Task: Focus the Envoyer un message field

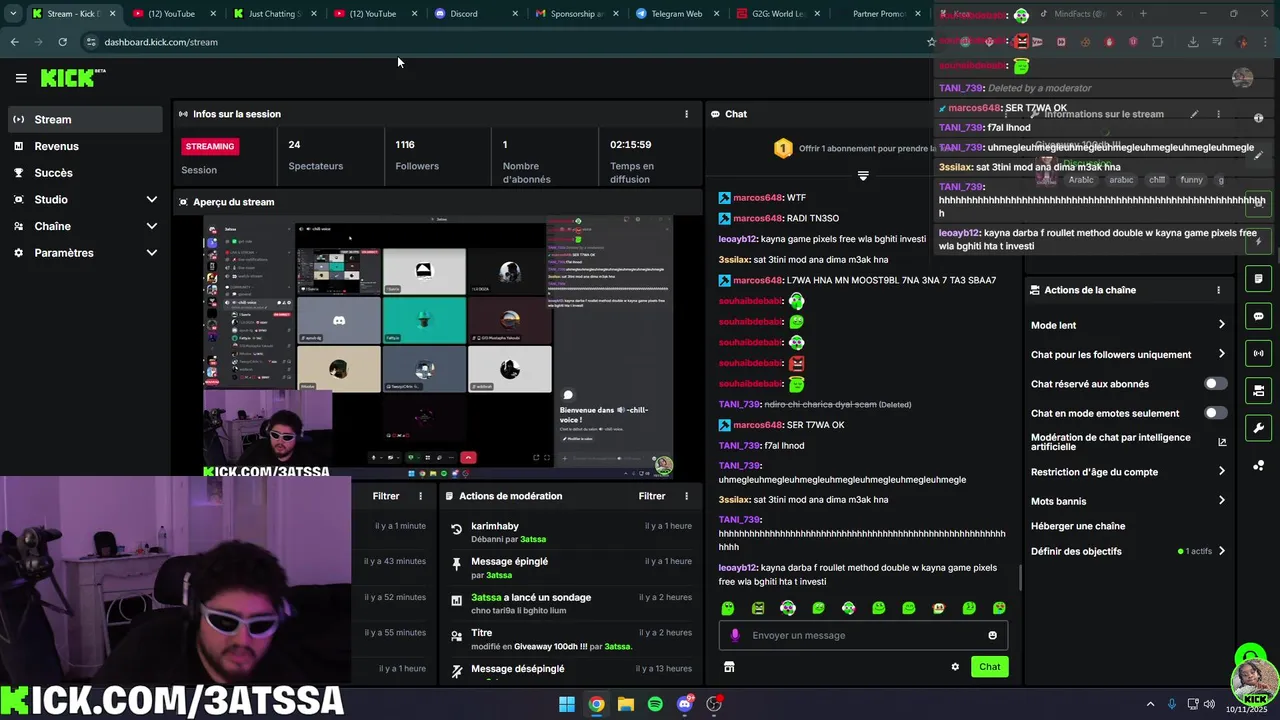Action: click(x=863, y=635)
